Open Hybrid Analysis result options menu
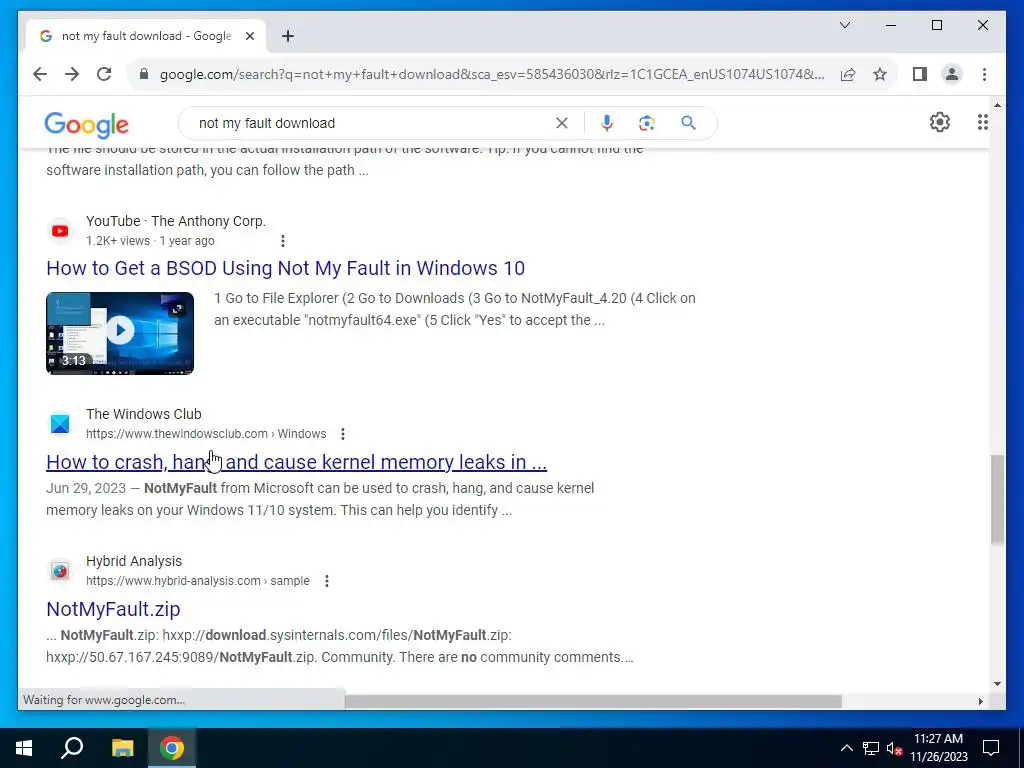 tap(327, 581)
